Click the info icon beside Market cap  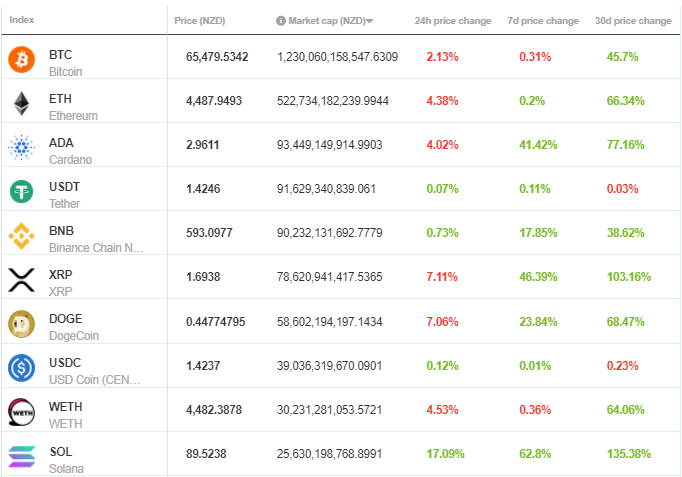click(281, 20)
